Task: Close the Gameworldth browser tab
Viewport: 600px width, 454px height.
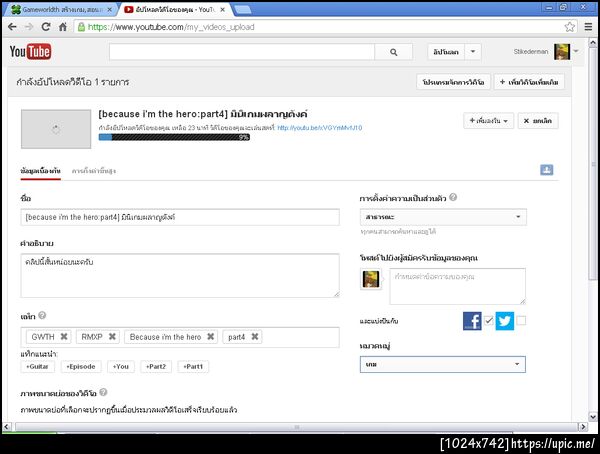Action: (x=110, y=10)
